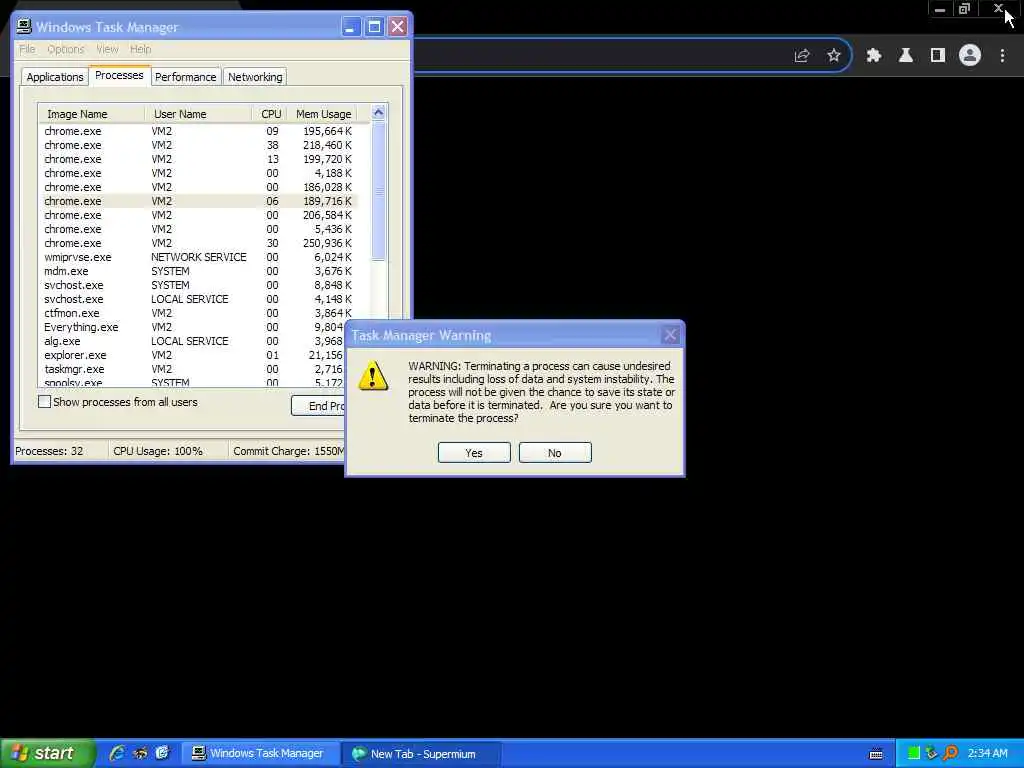
Task: Maximize the Windows Task Manager window
Action: point(374,27)
